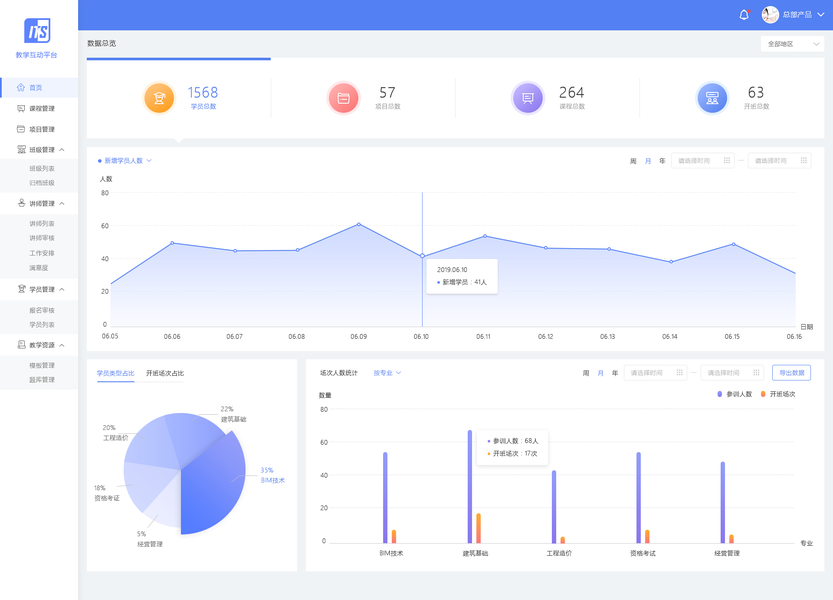Click the 学员管理 sidebar icon
833x600 pixels.
21,289
